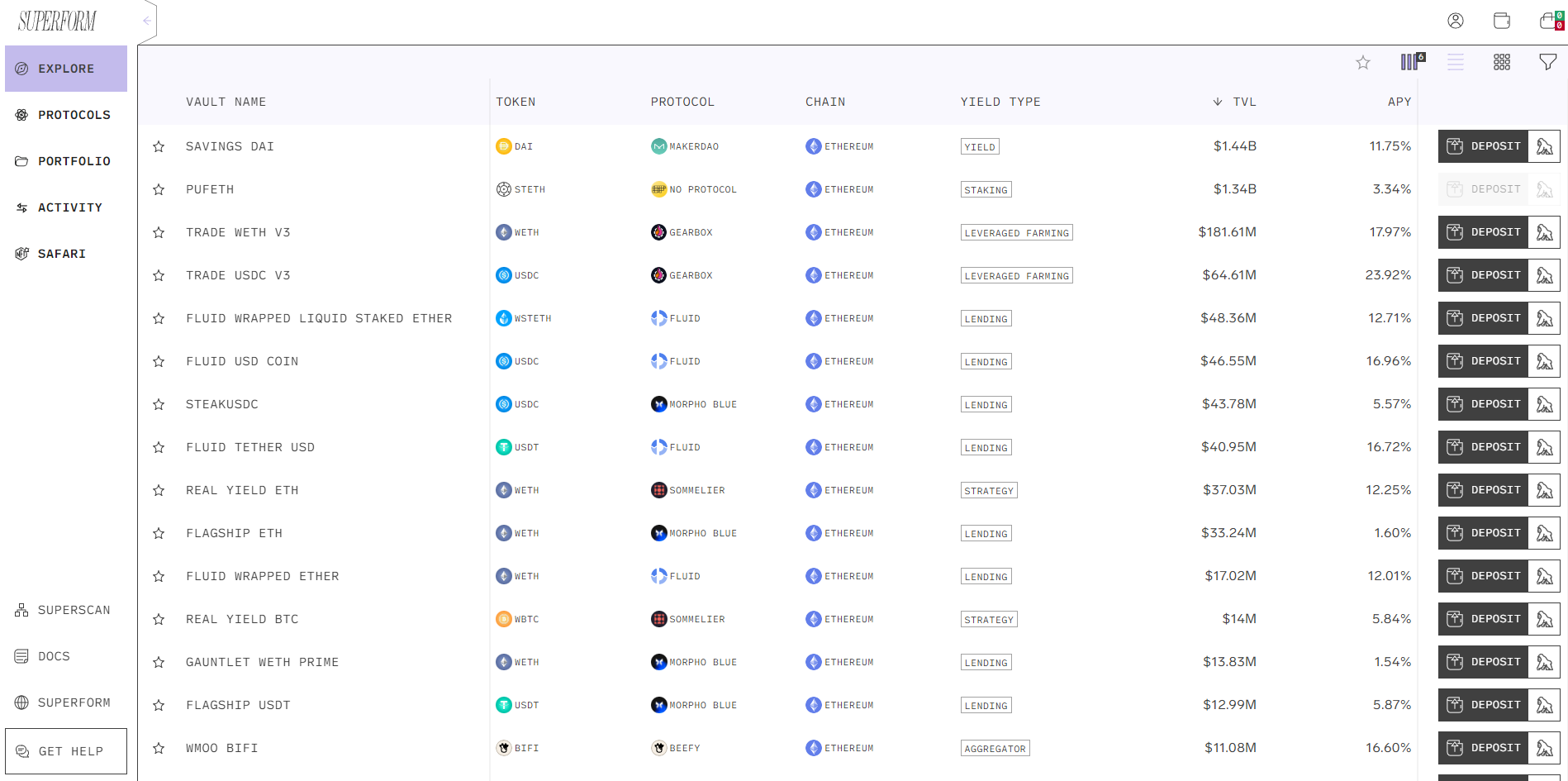The height and width of the screenshot is (781, 1568).
Task: Click the Beefy protocol icon
Action: 658,748
